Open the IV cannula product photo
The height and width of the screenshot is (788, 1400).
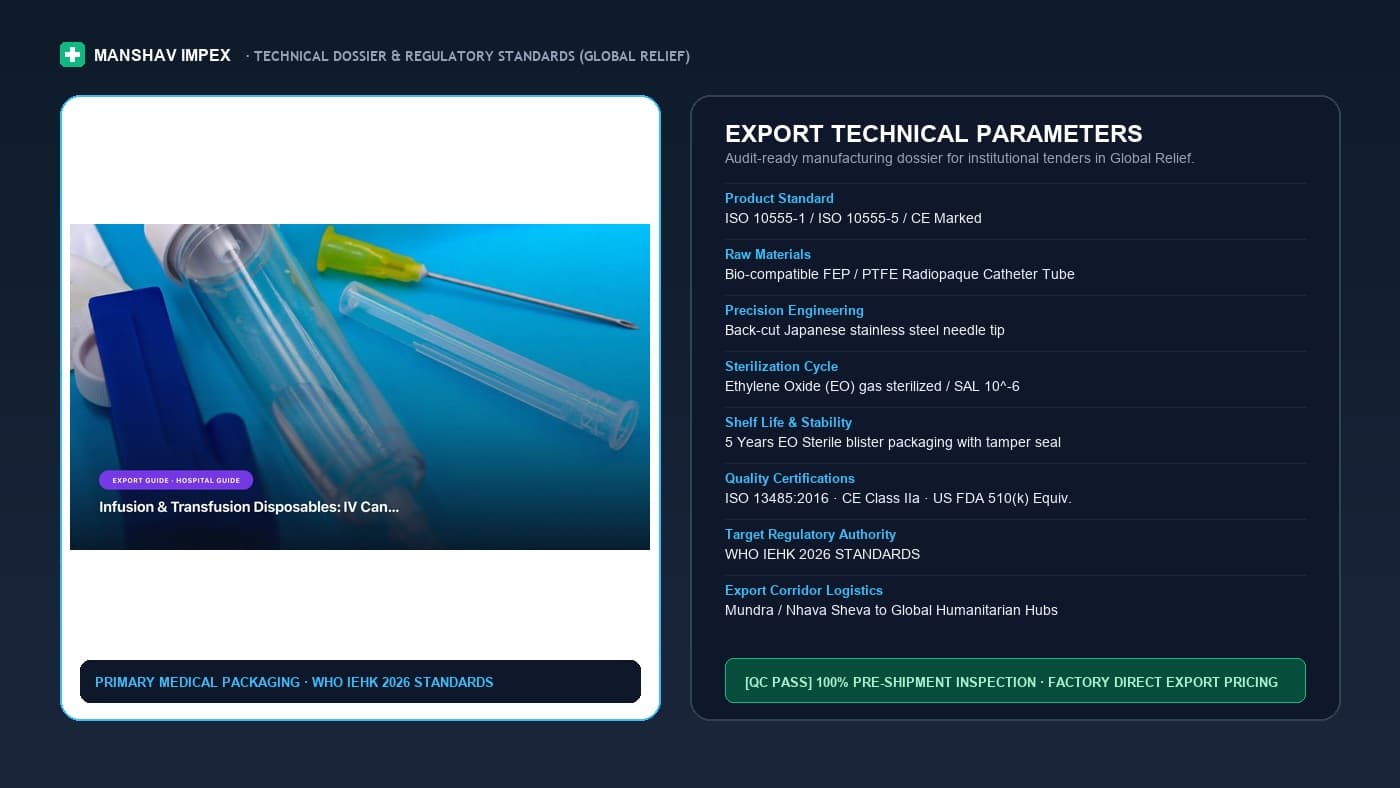pyautogui.click(x=360, y=387)
